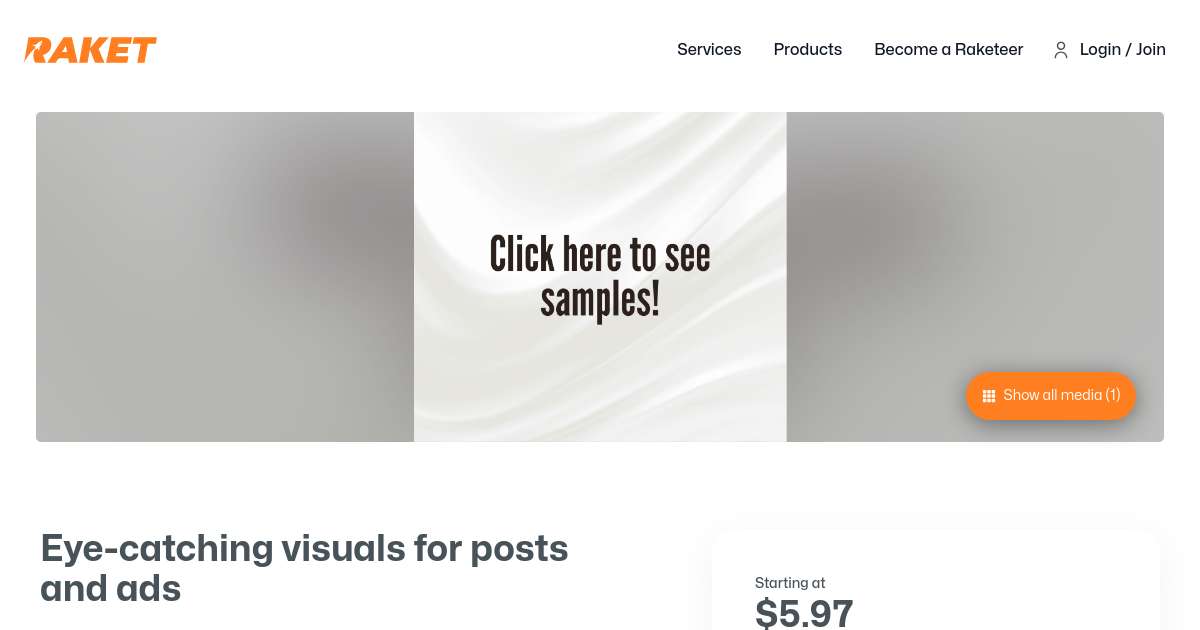Click the white pricing card panel

[936, 581]
